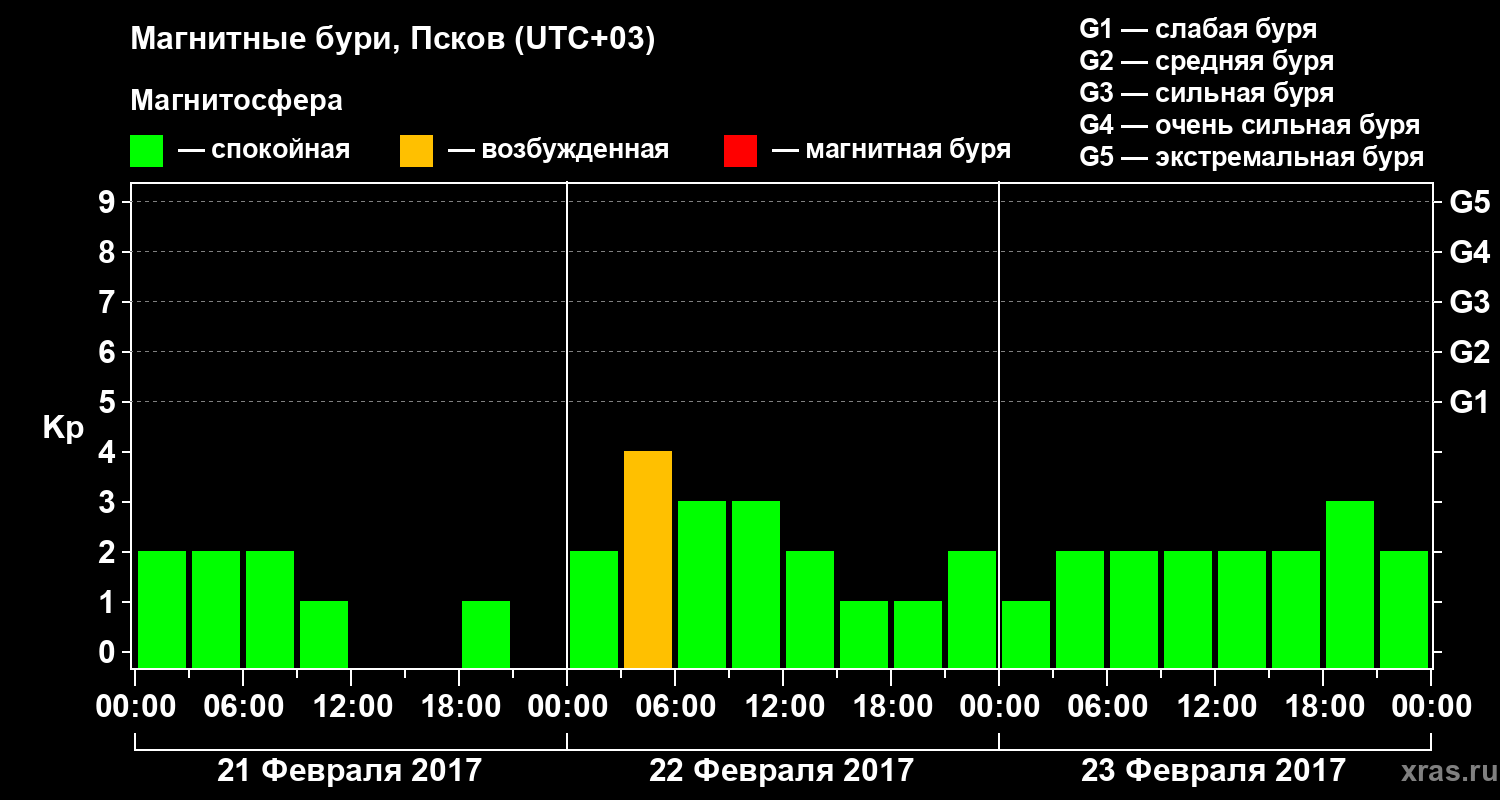The width and height of the screenshot is (1500, 800).
Task: Click the '21 Февраля 2017' date label
Action: tap(349, 771)
